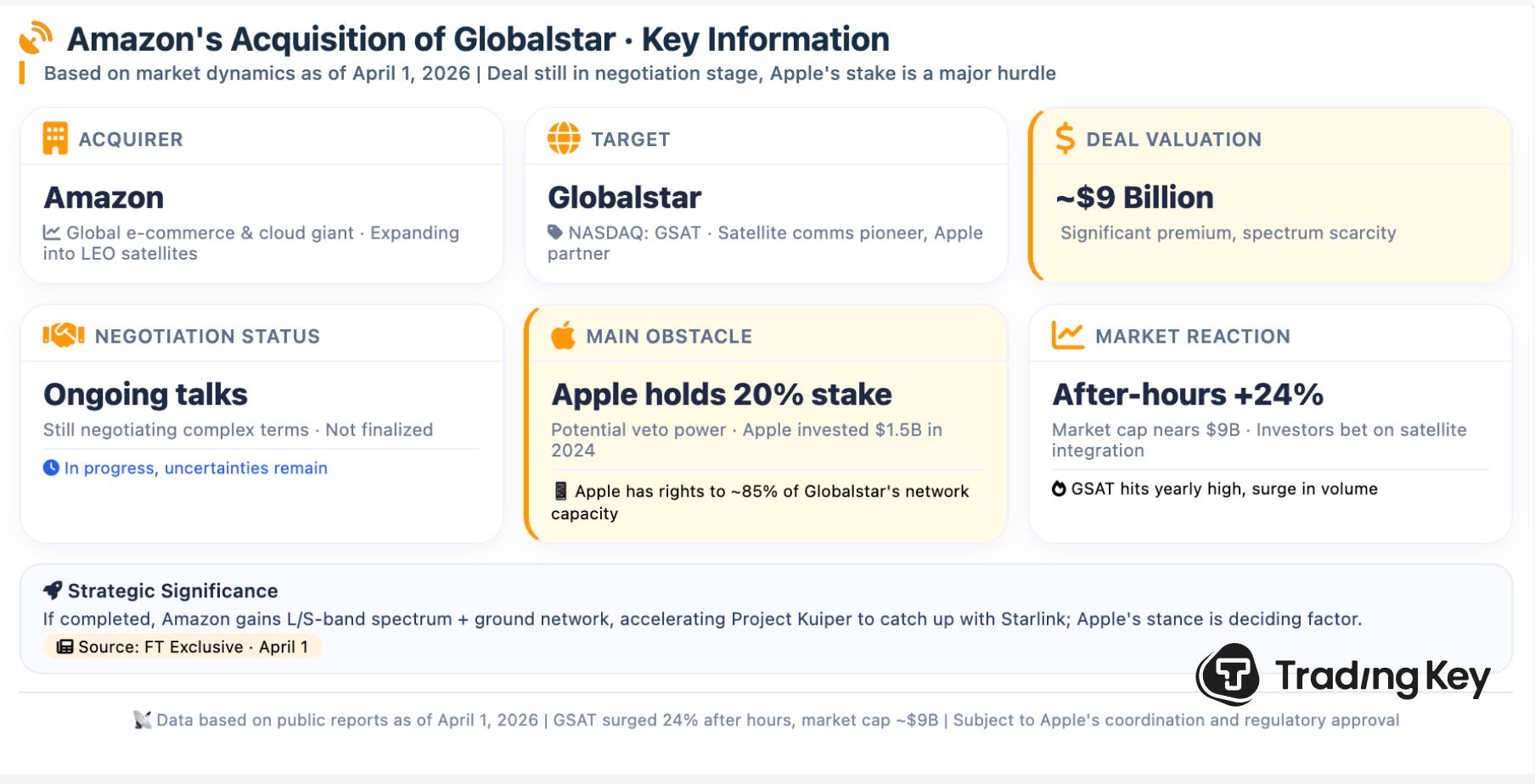
Task: Click the newspaper icon in the Source badge
Action: click(65, 647)
